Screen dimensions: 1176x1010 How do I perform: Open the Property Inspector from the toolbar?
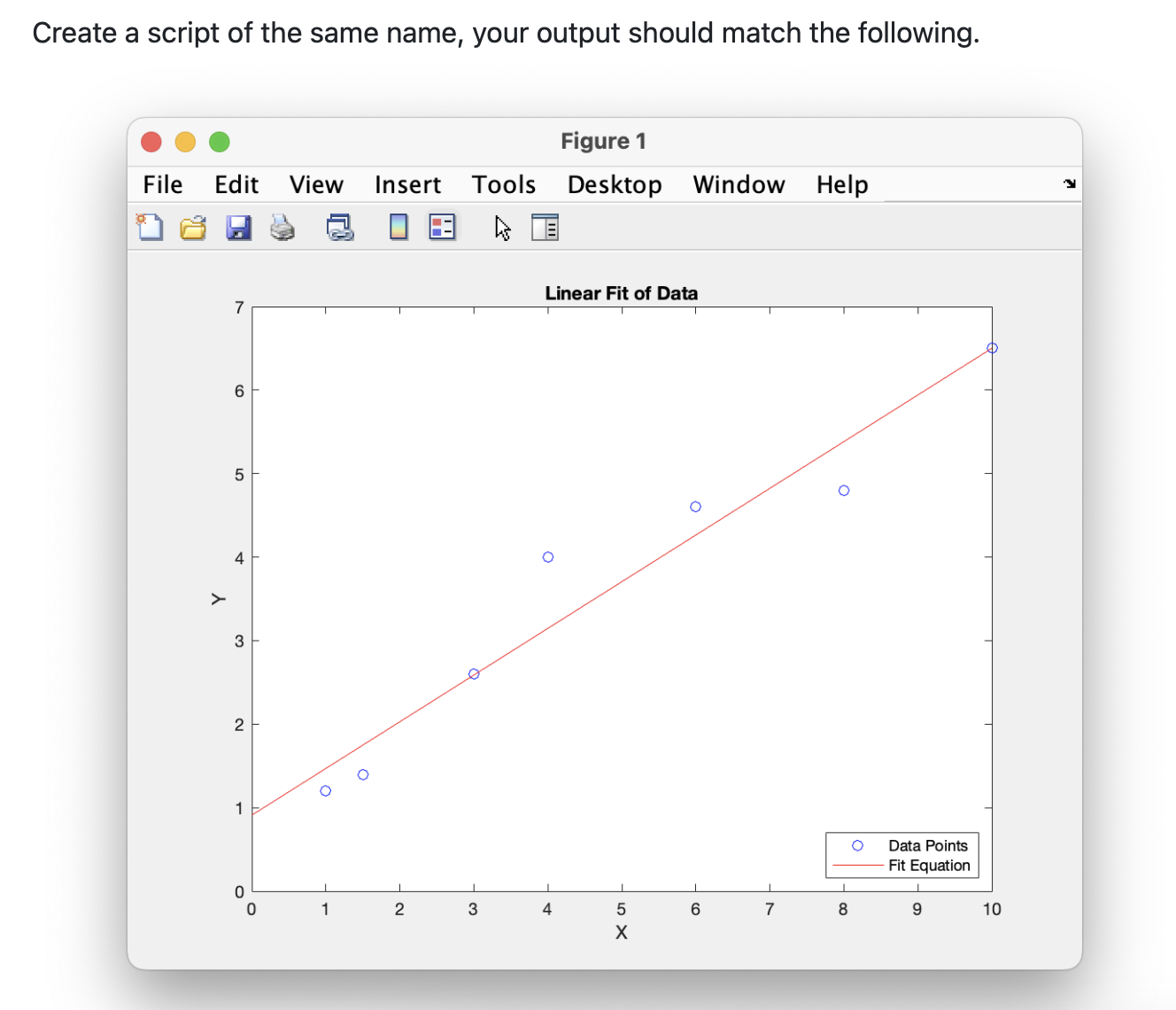pos(545,227)
